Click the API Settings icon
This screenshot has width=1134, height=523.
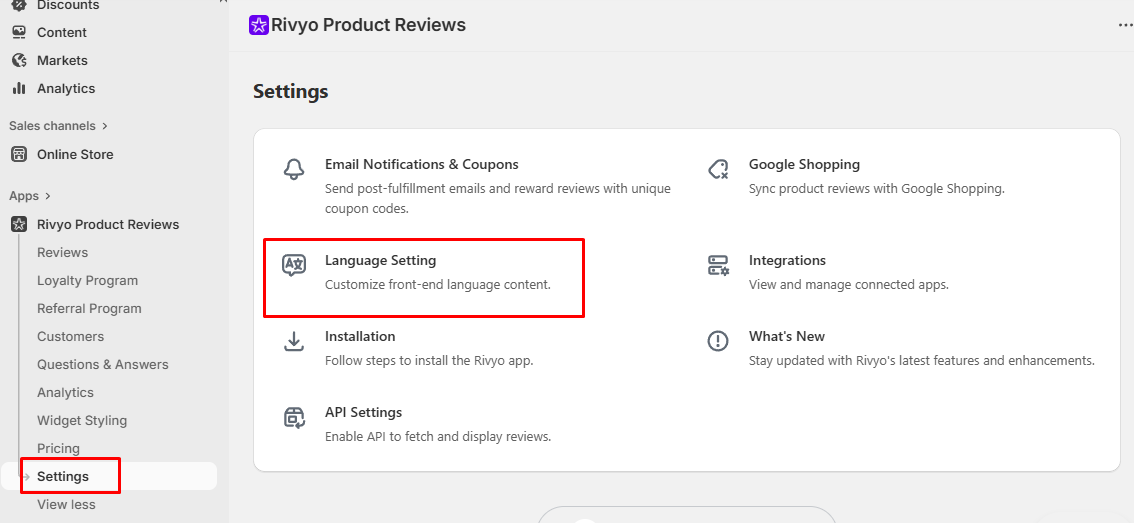pos(294,418)
